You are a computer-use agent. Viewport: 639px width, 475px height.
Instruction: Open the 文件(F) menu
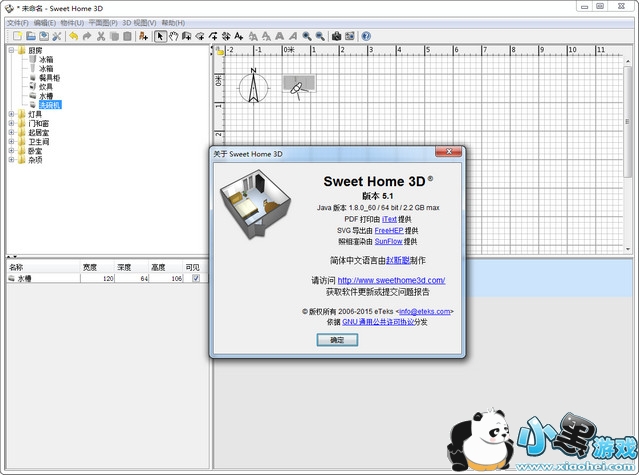tap(17, 22)
